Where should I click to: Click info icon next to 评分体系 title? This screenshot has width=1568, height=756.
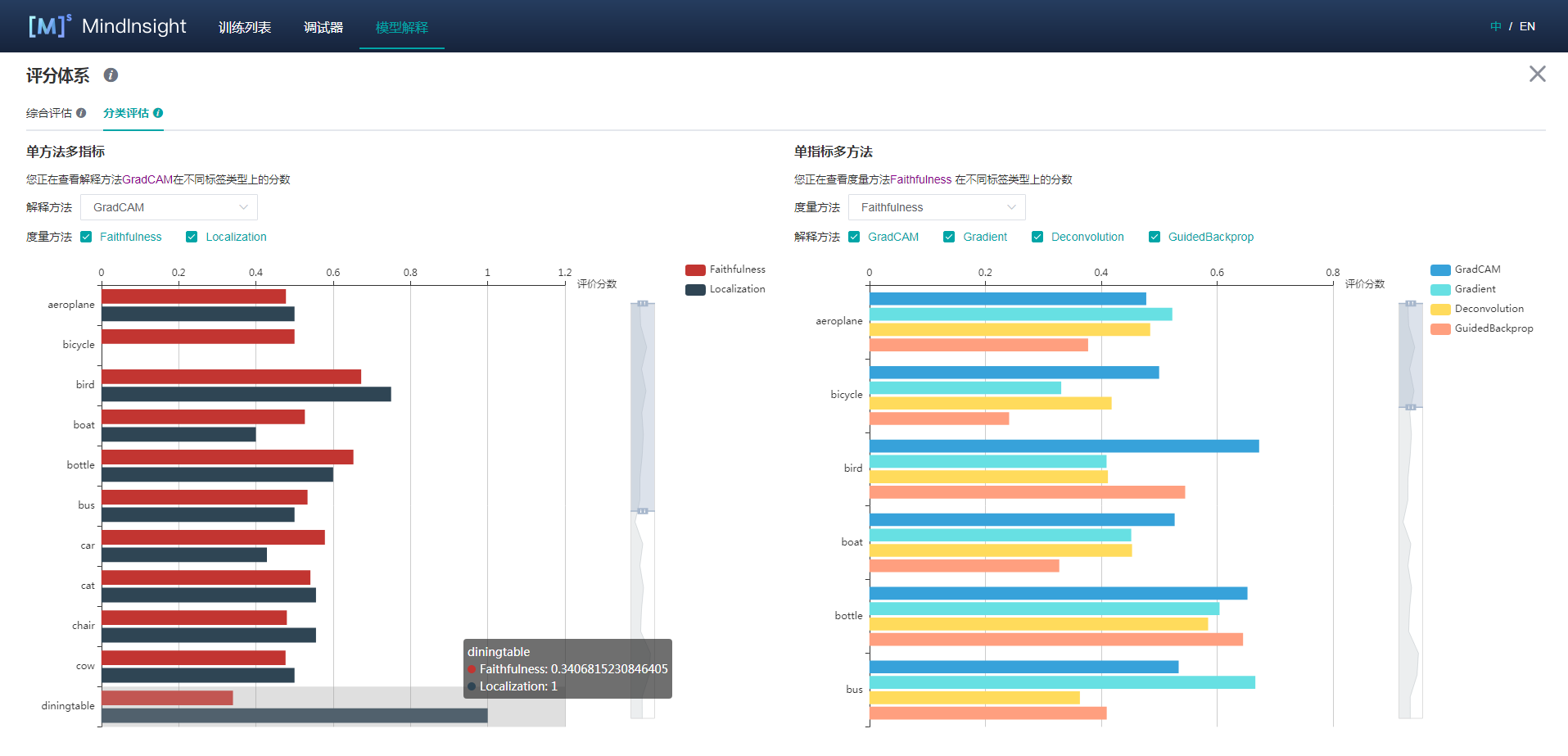(111, 75)
